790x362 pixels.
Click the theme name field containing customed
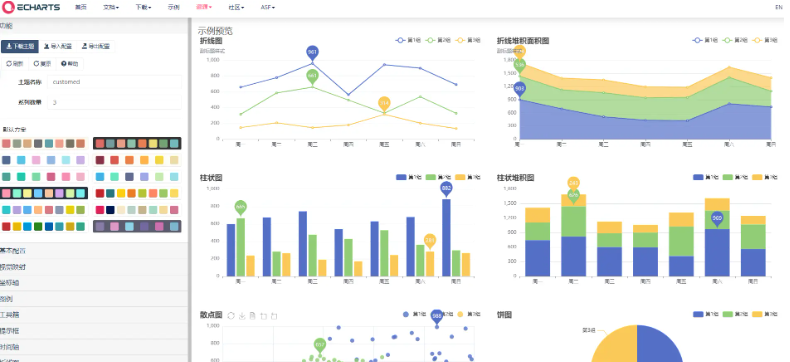pyautogui.click(x=114, y=82)
